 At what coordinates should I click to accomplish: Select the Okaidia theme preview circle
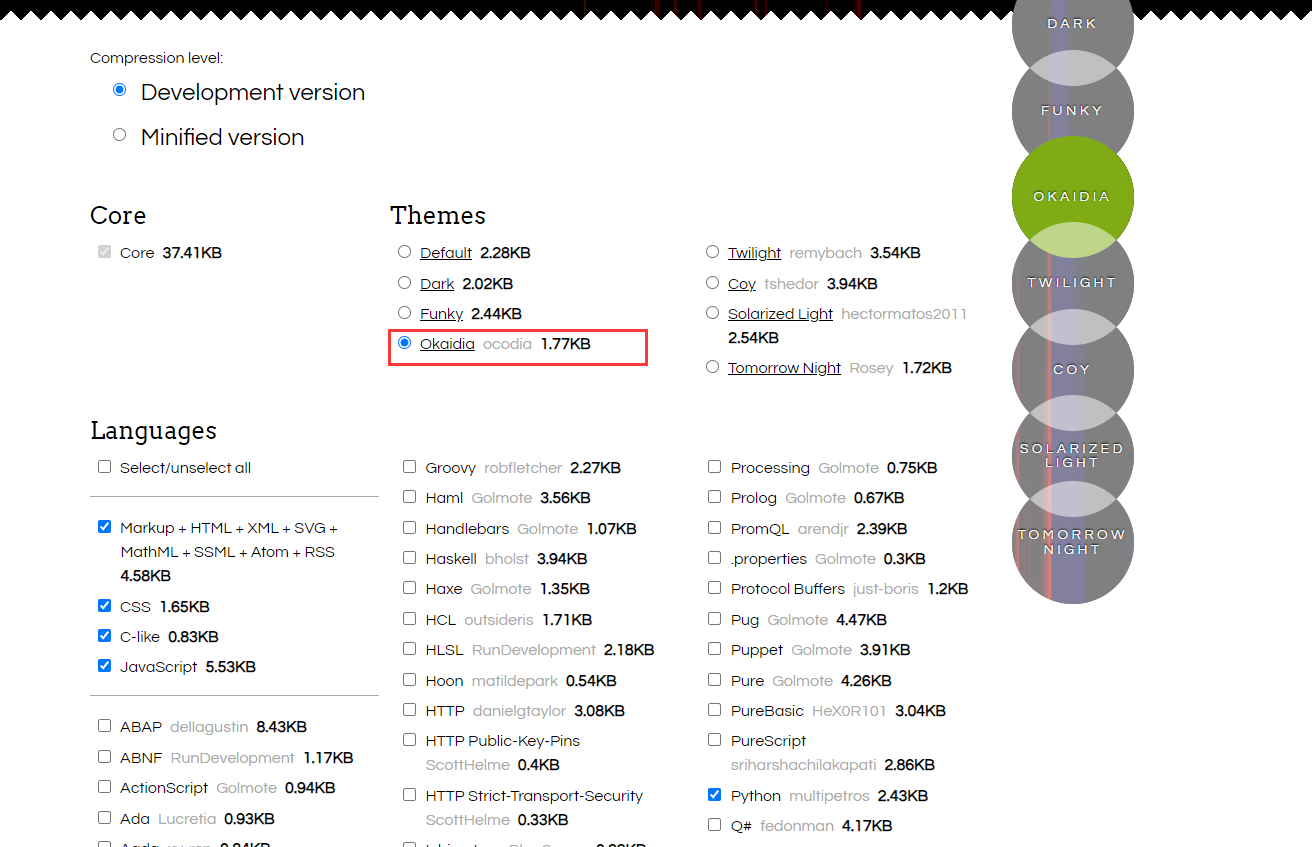coord(1072,197)
